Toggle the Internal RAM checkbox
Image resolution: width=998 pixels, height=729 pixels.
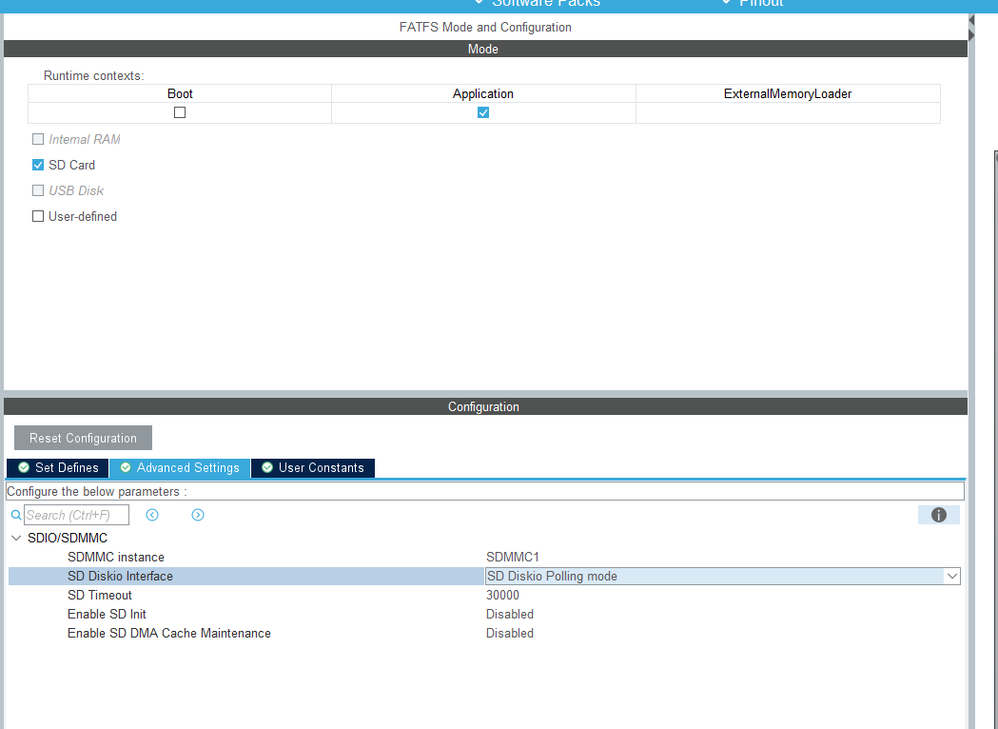[x=38, y=139]
